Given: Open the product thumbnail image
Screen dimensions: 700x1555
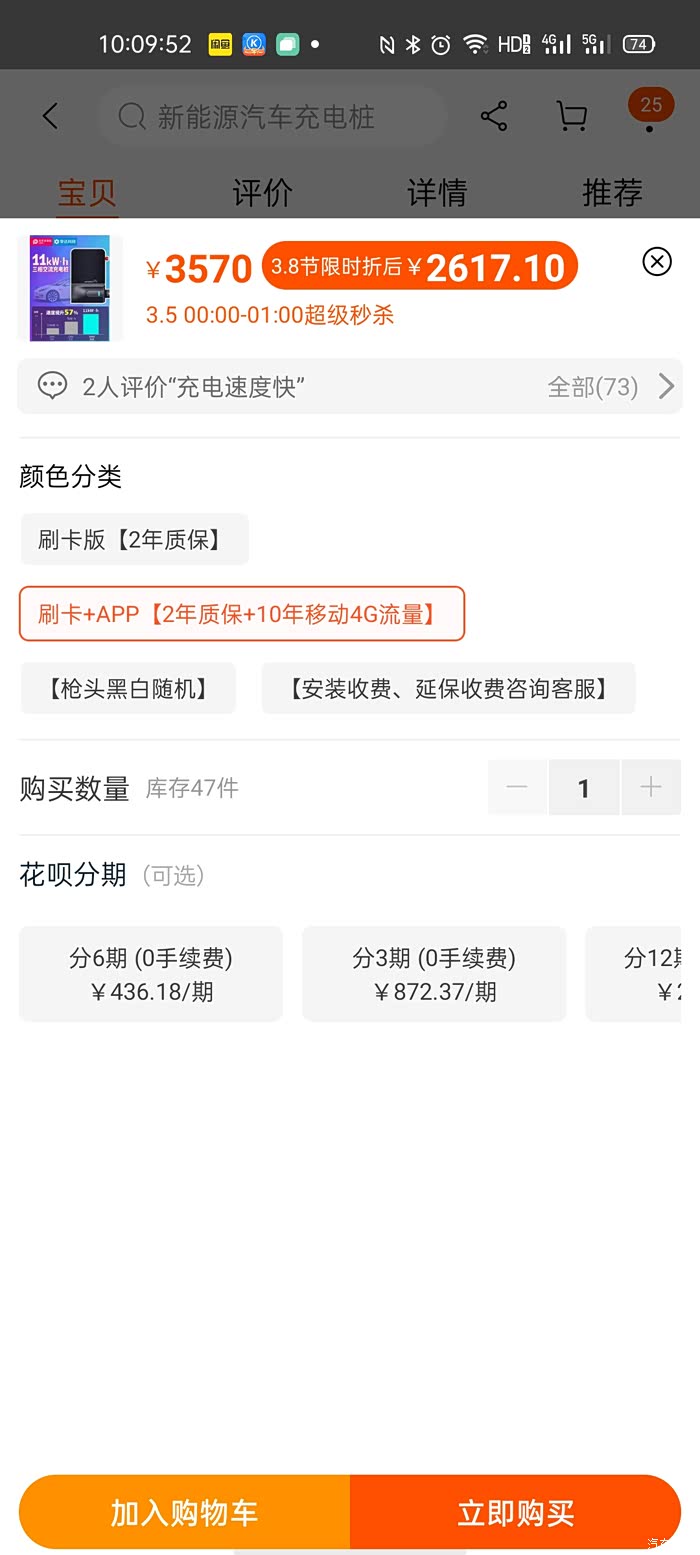Looking at the screenshot, I should 70,288.
